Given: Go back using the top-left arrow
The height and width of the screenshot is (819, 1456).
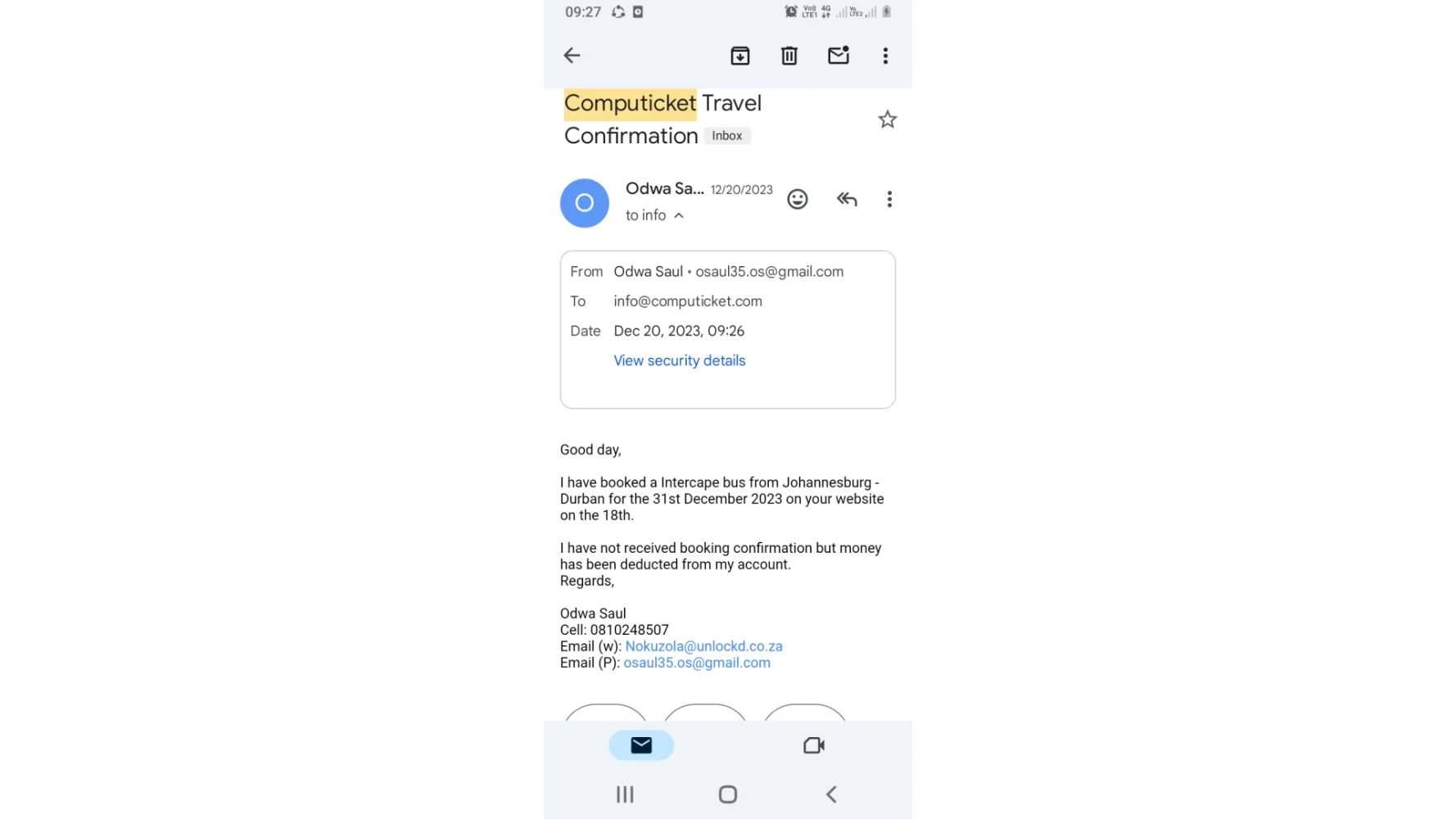Looking at the screenshot, I should (572, 56).
